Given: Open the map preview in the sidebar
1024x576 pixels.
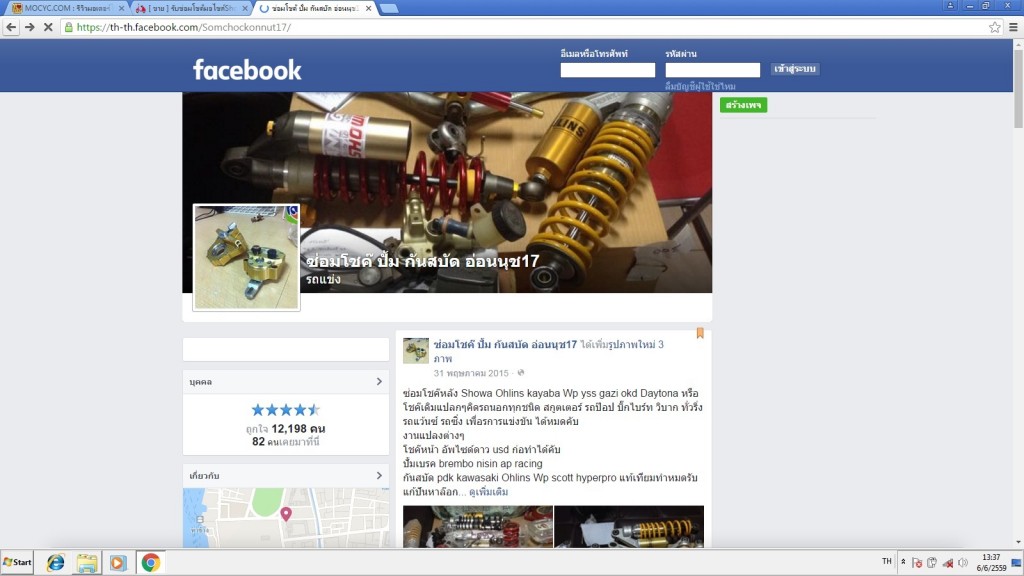Looking at the screenshot, I should [286, 517].
